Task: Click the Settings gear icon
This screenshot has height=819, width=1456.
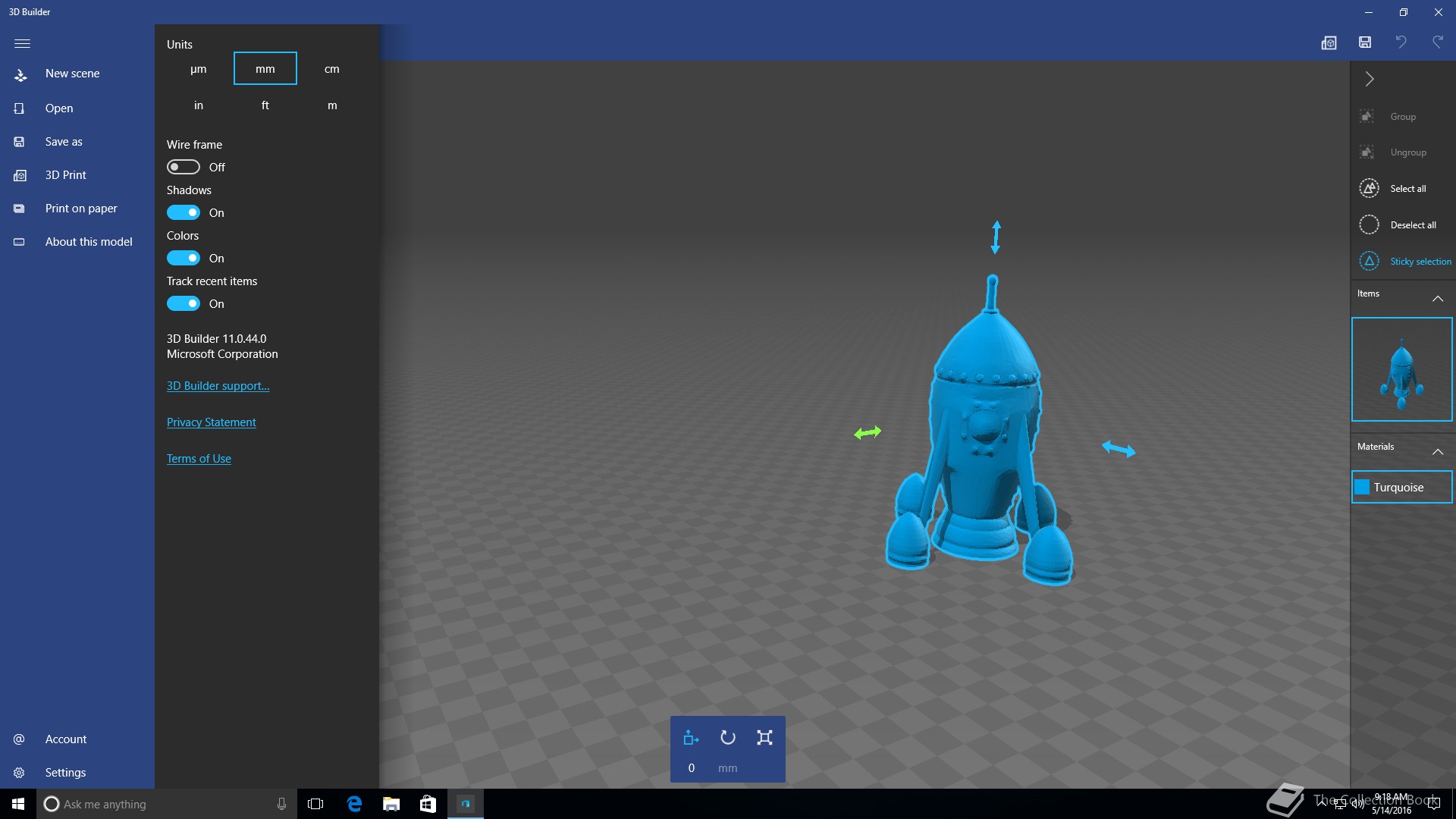Action: click(20, 773)
